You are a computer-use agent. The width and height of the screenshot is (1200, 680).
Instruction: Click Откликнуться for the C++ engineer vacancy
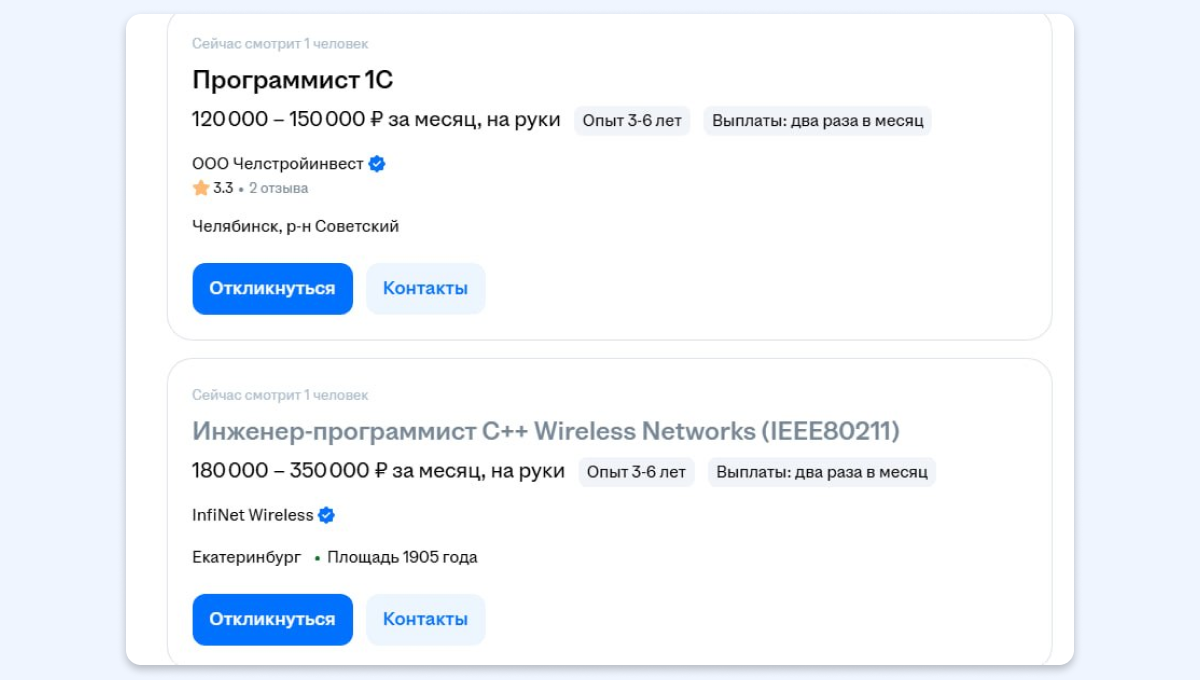(272, 620)
